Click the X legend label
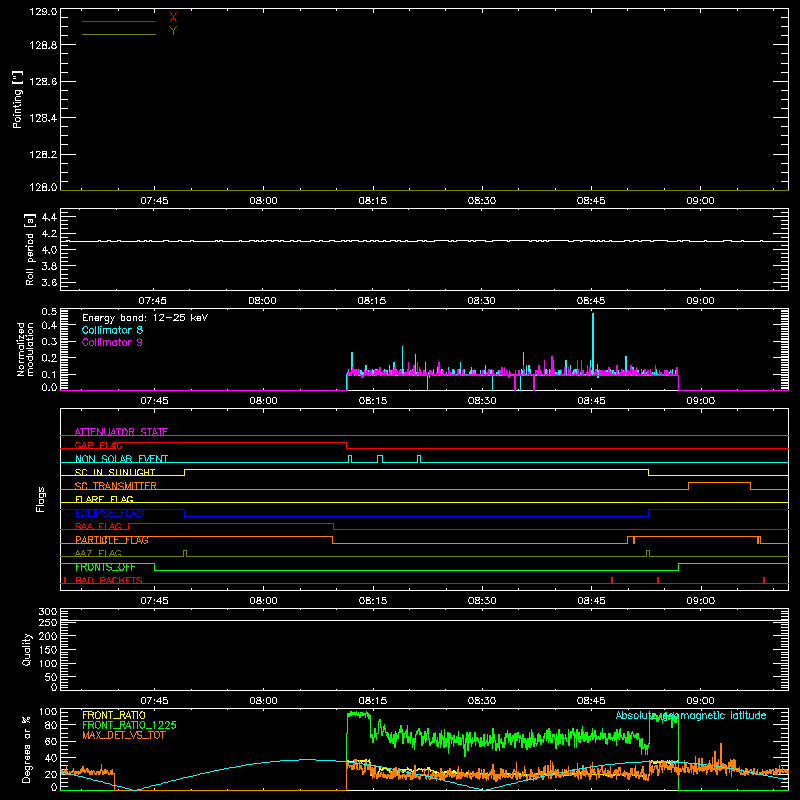Viewport: 800px width, 800px height. click(173, 18)
